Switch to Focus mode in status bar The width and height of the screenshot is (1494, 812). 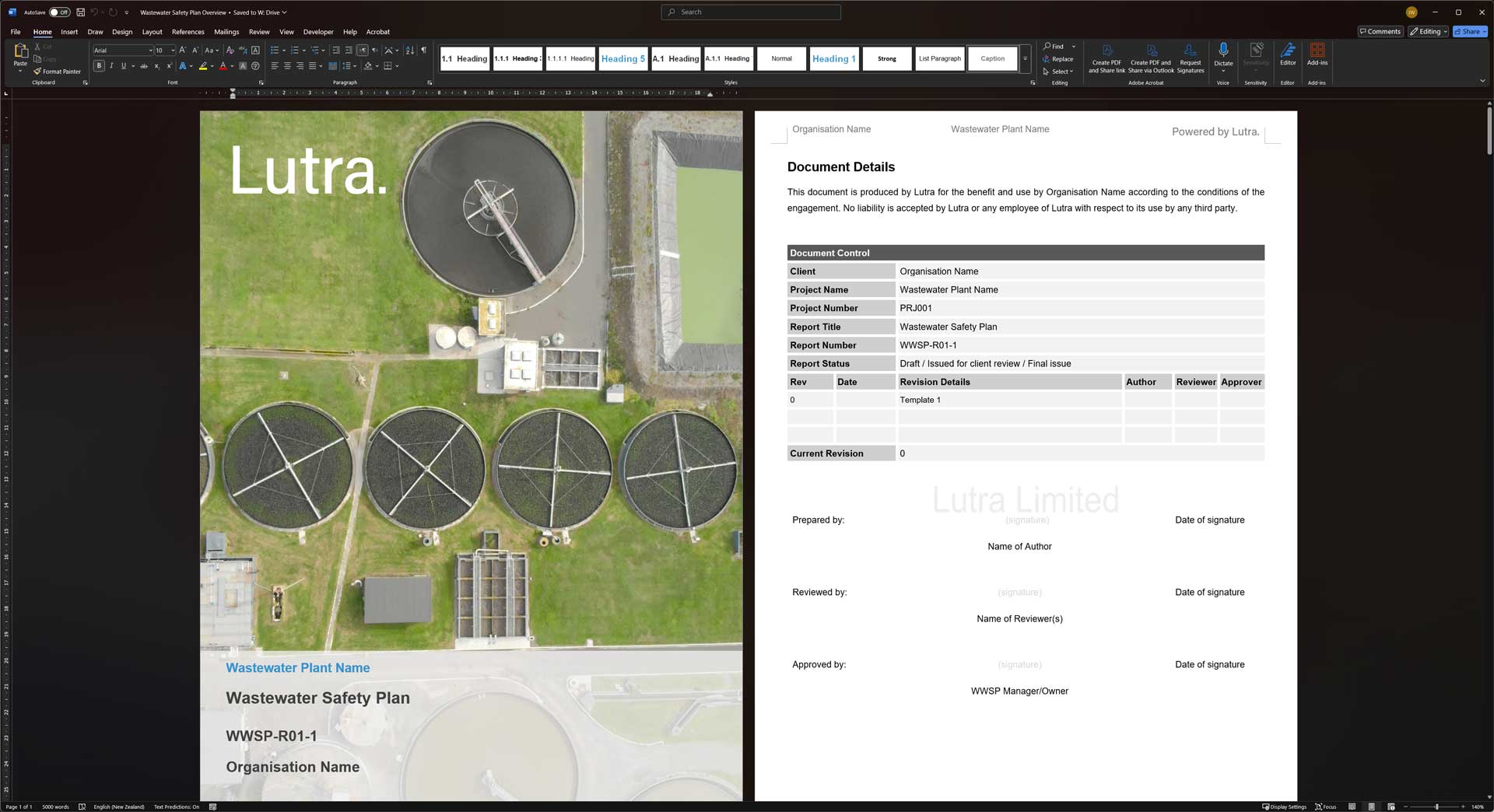[x=1326, y=807]
